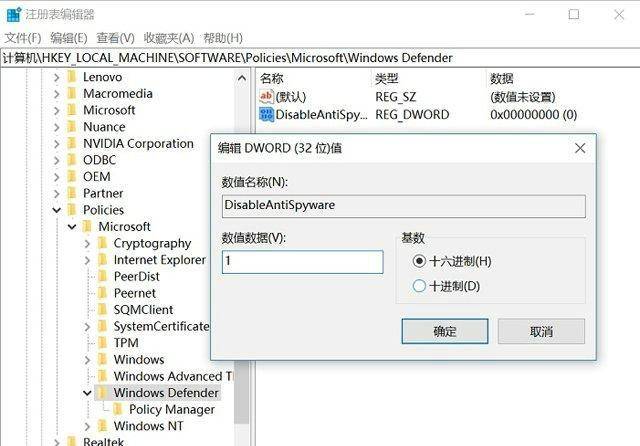640x446 pixels.
Task: Click the Cryptography folder icon
Action: pyautogui.click(x=102, y=243)
